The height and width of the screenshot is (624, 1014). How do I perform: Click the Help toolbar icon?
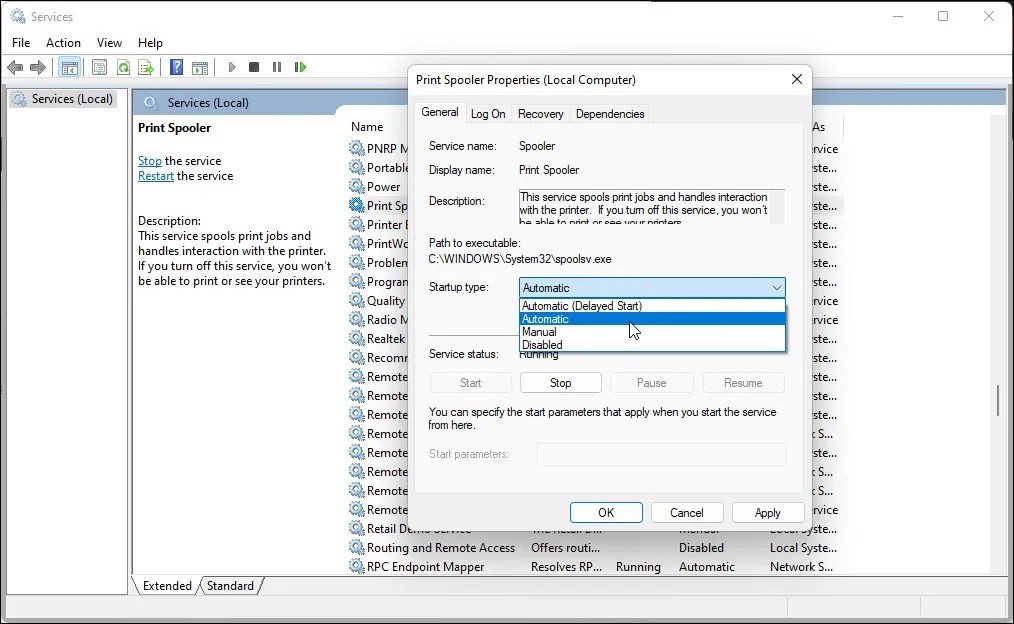click(x=176, y=67)
